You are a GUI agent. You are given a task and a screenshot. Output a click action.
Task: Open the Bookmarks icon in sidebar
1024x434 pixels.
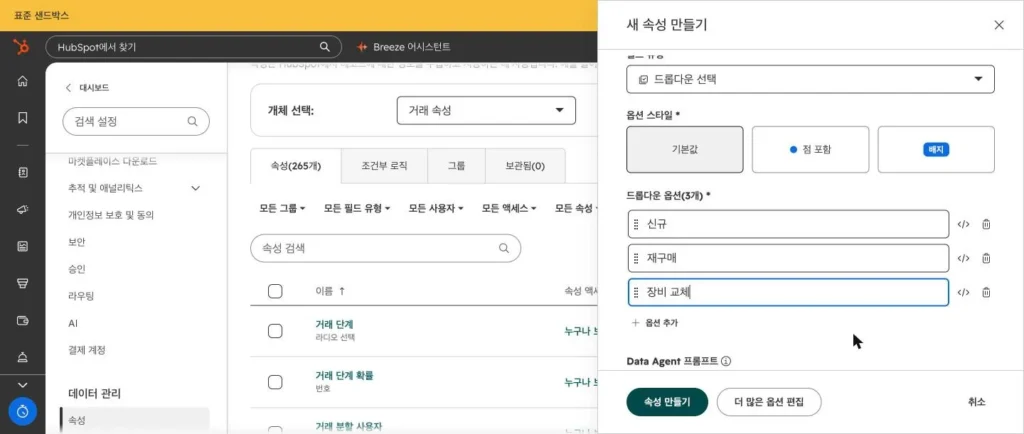point(22,118)
